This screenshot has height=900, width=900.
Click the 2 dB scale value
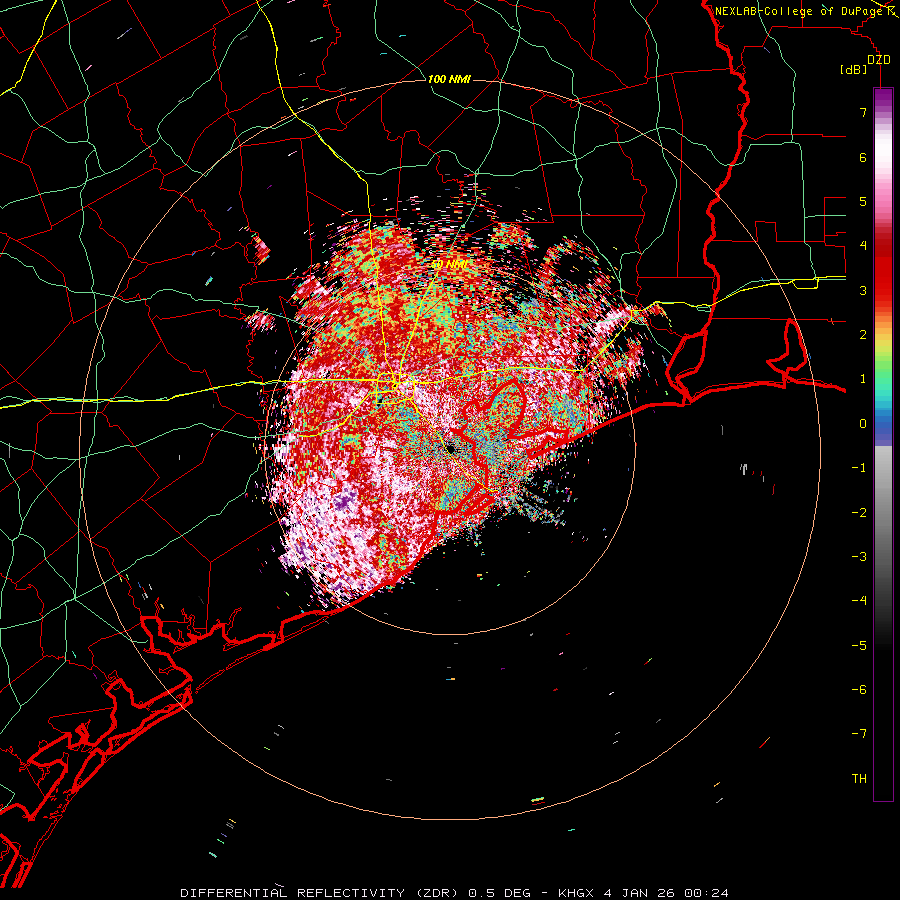pos(863,335)
